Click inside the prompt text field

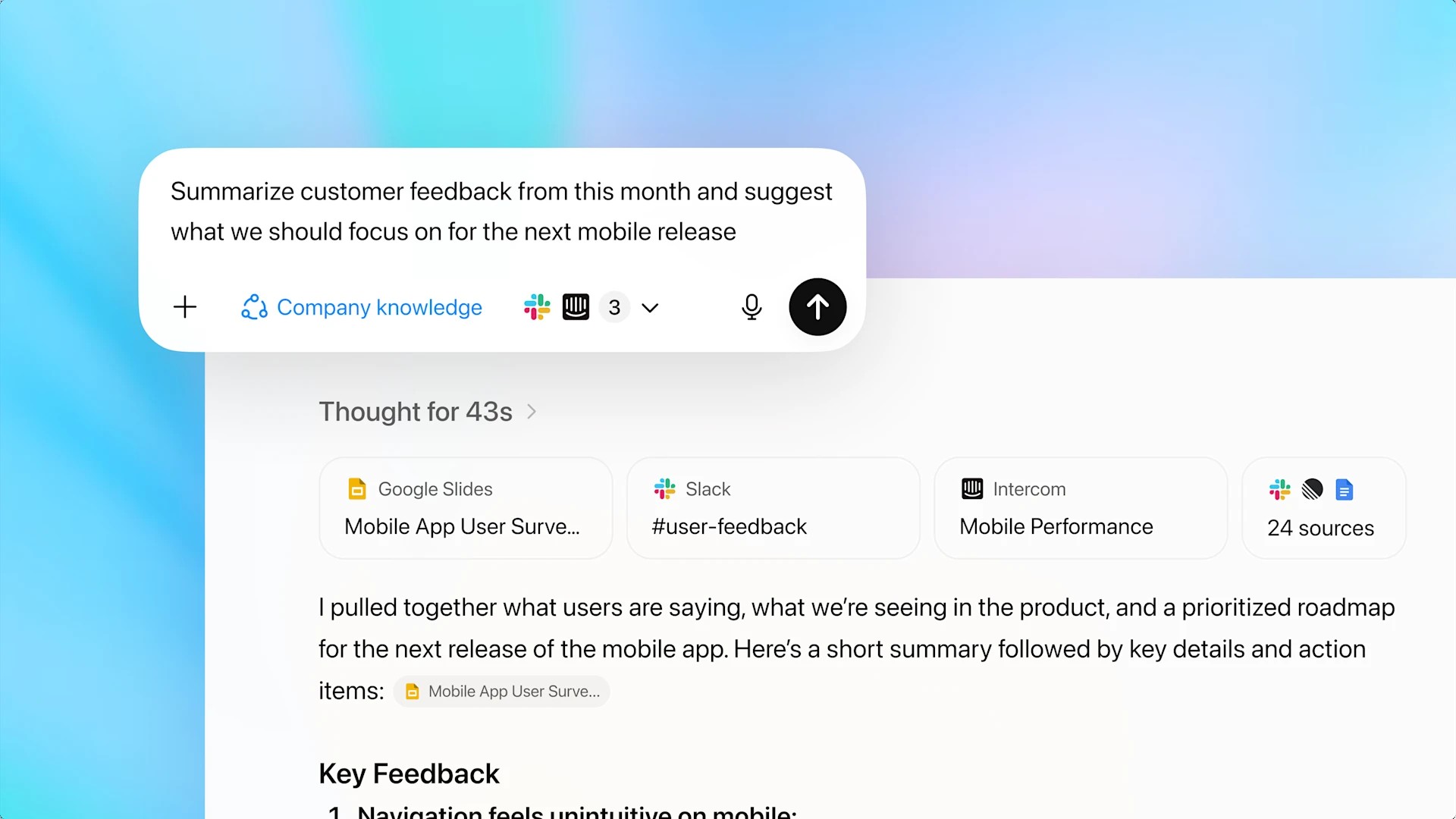500,212
